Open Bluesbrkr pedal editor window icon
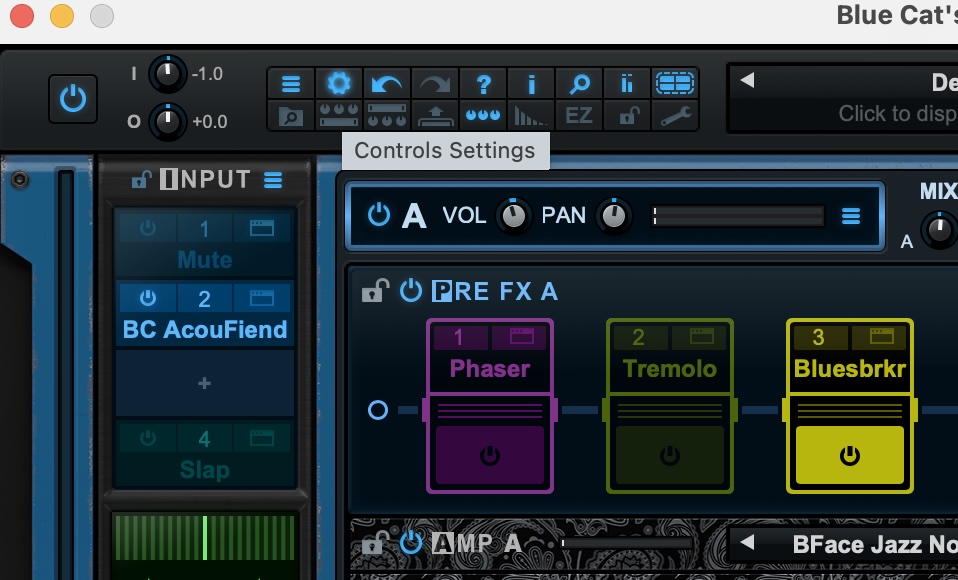Viewport: 958px width, 580px height. 882,337
